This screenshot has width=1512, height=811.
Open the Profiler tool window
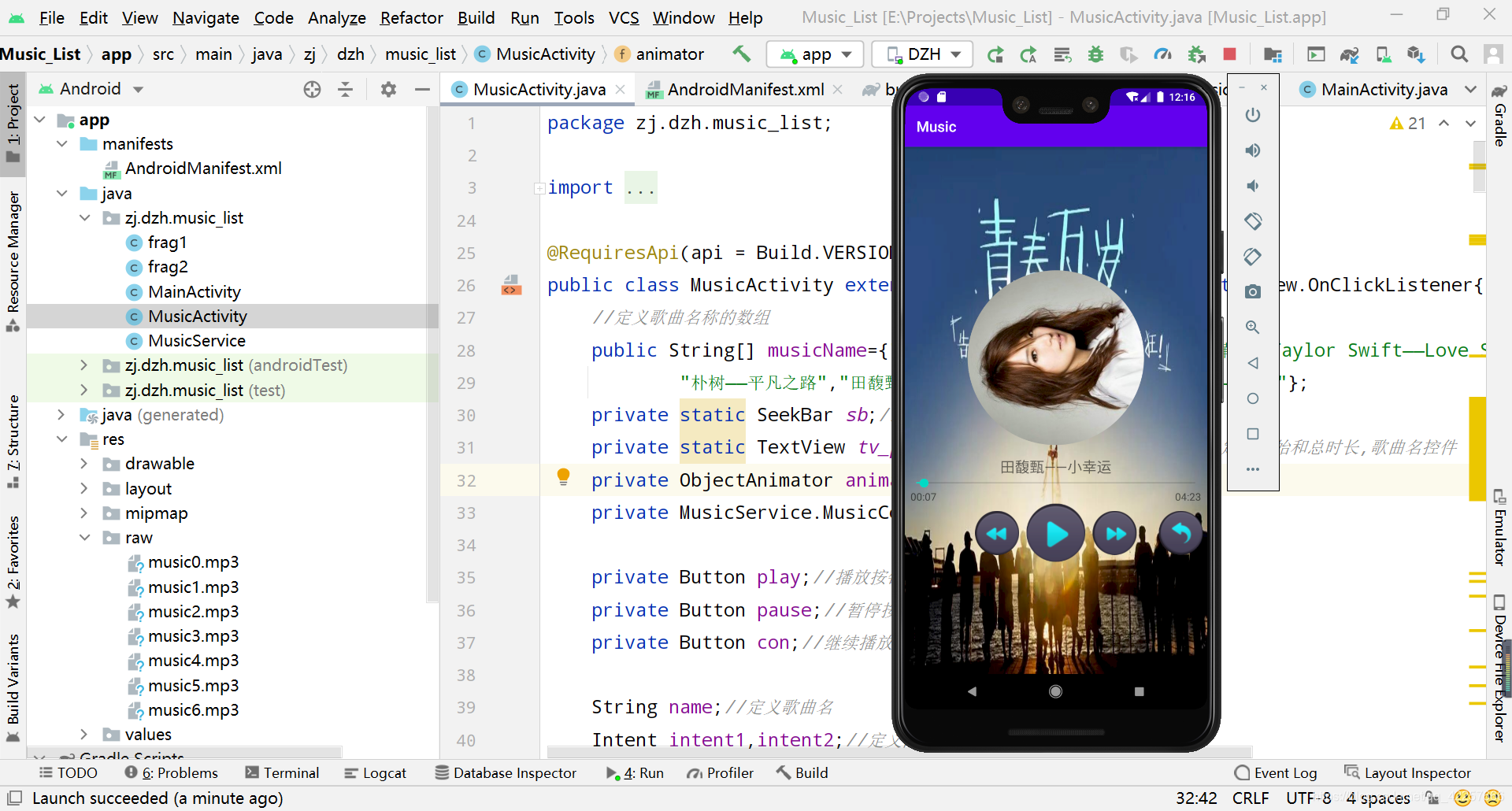[720, 773]
